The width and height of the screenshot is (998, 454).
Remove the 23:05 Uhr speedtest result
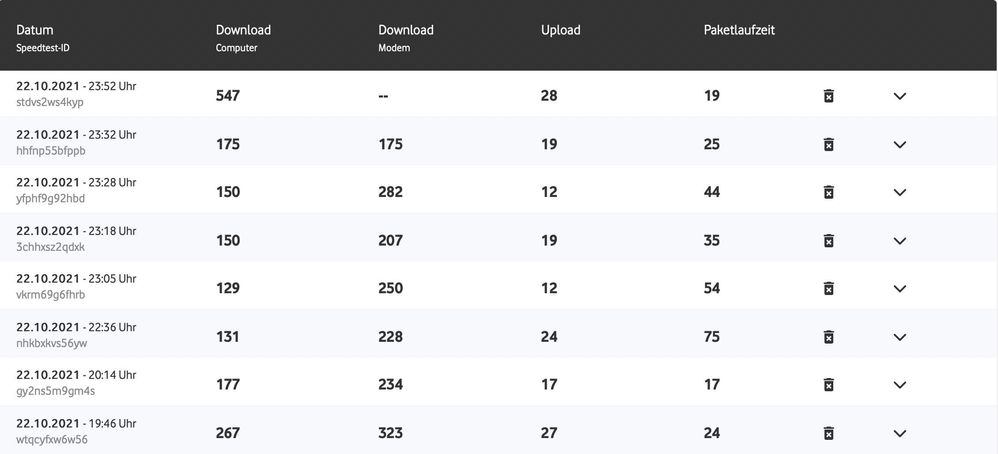click(828, 288)
